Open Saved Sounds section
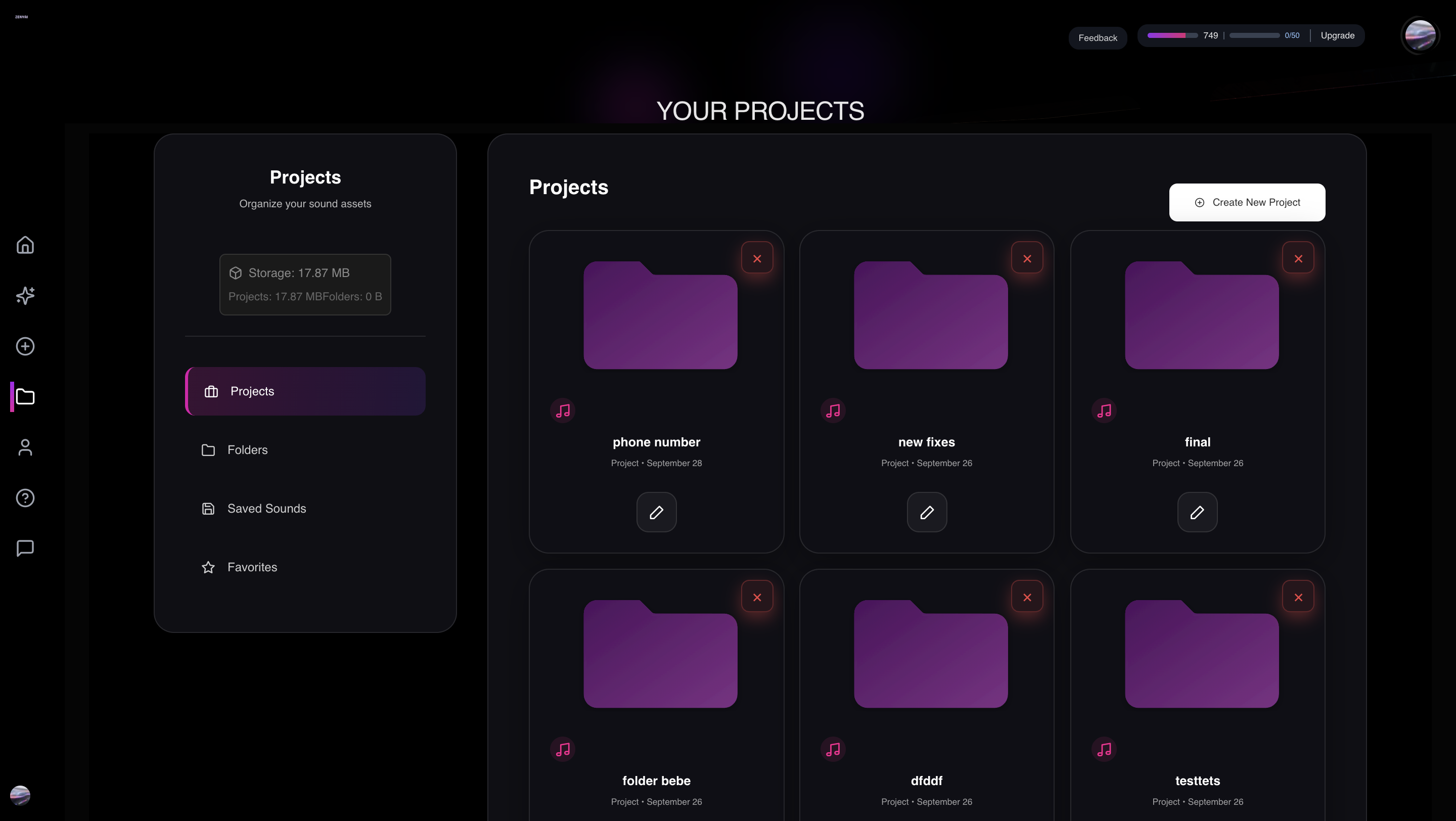The height and width of the screenshot is (821, 1456). pyautogui.click(x=266, y=509)
